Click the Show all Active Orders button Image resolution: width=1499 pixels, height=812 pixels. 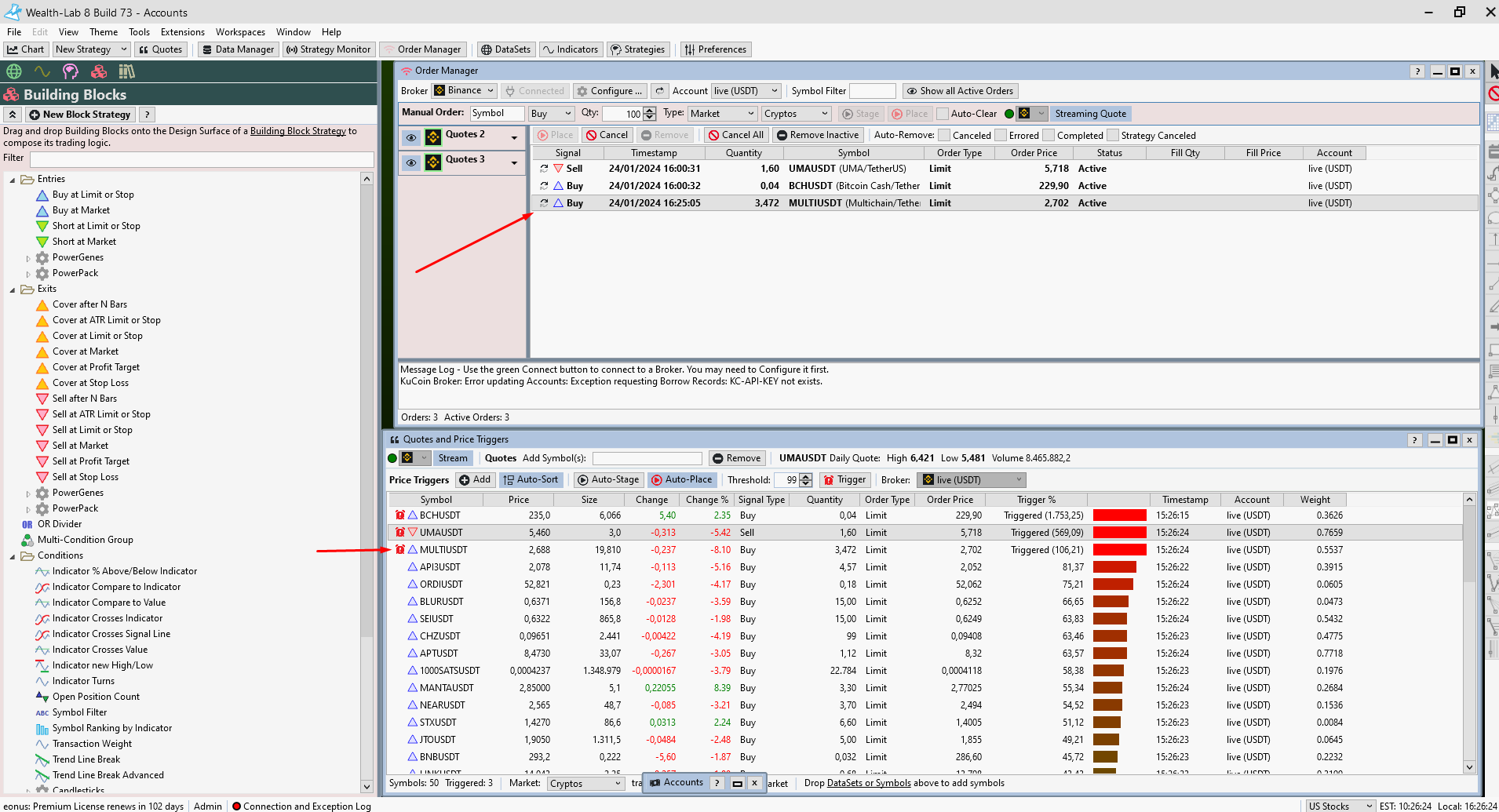(960, 91)
